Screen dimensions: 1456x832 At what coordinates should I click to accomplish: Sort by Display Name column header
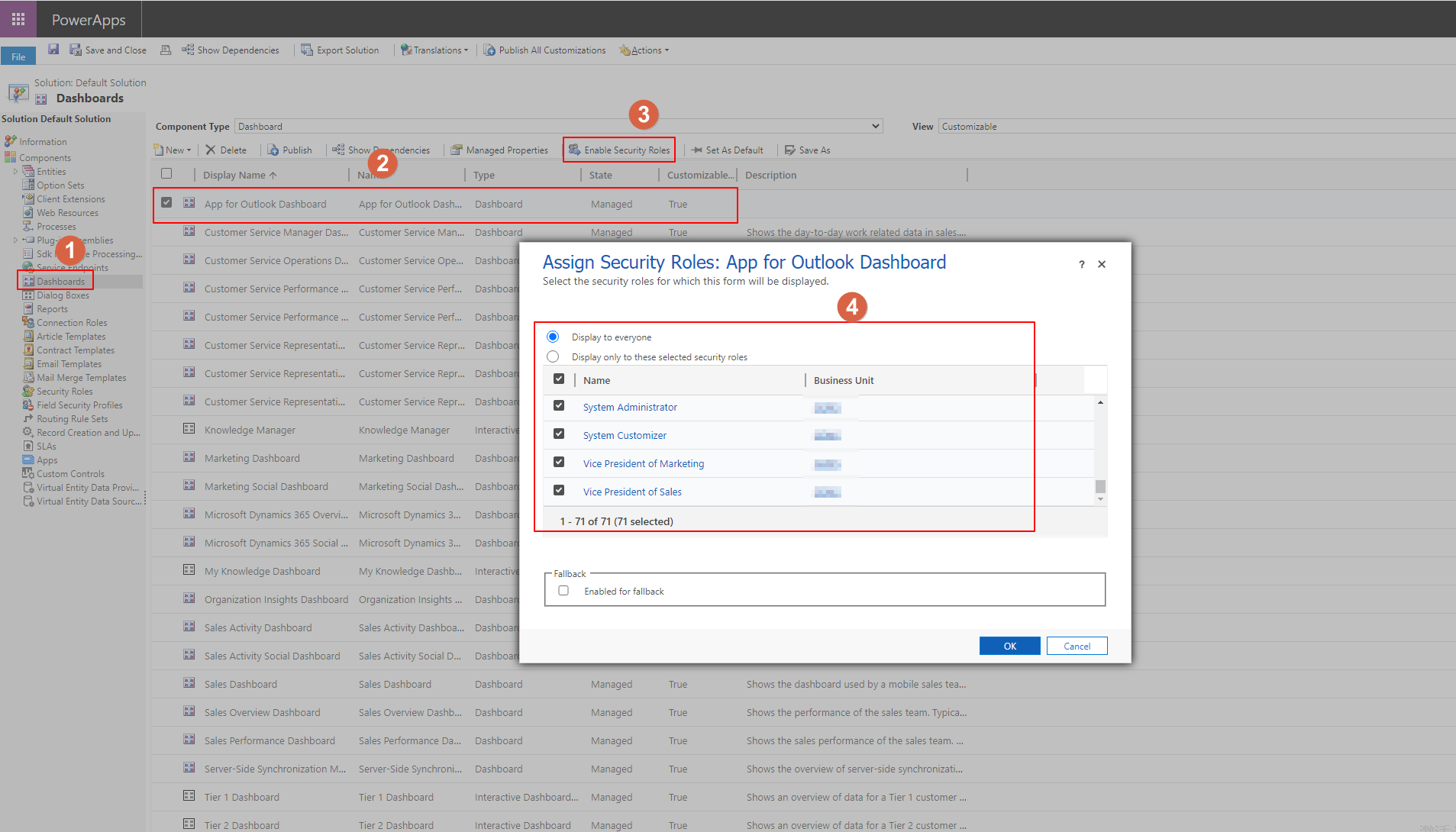(x=240, y=175)
